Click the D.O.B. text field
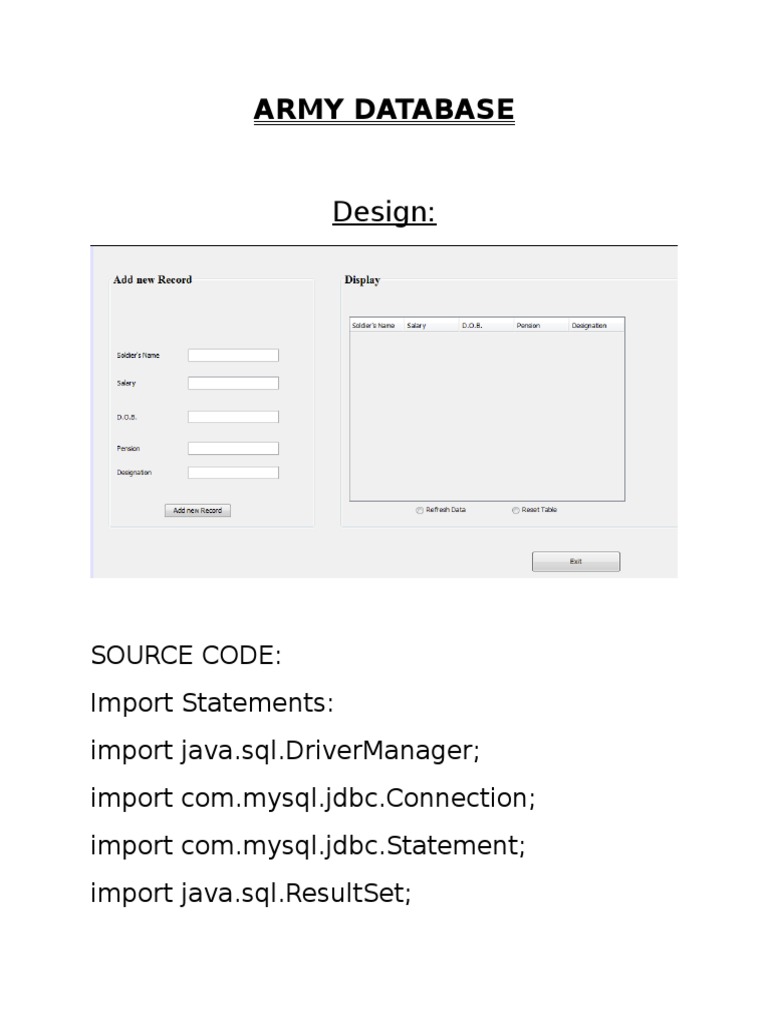Viewport: 768px width, 1024px height. [x=233, y=417]
